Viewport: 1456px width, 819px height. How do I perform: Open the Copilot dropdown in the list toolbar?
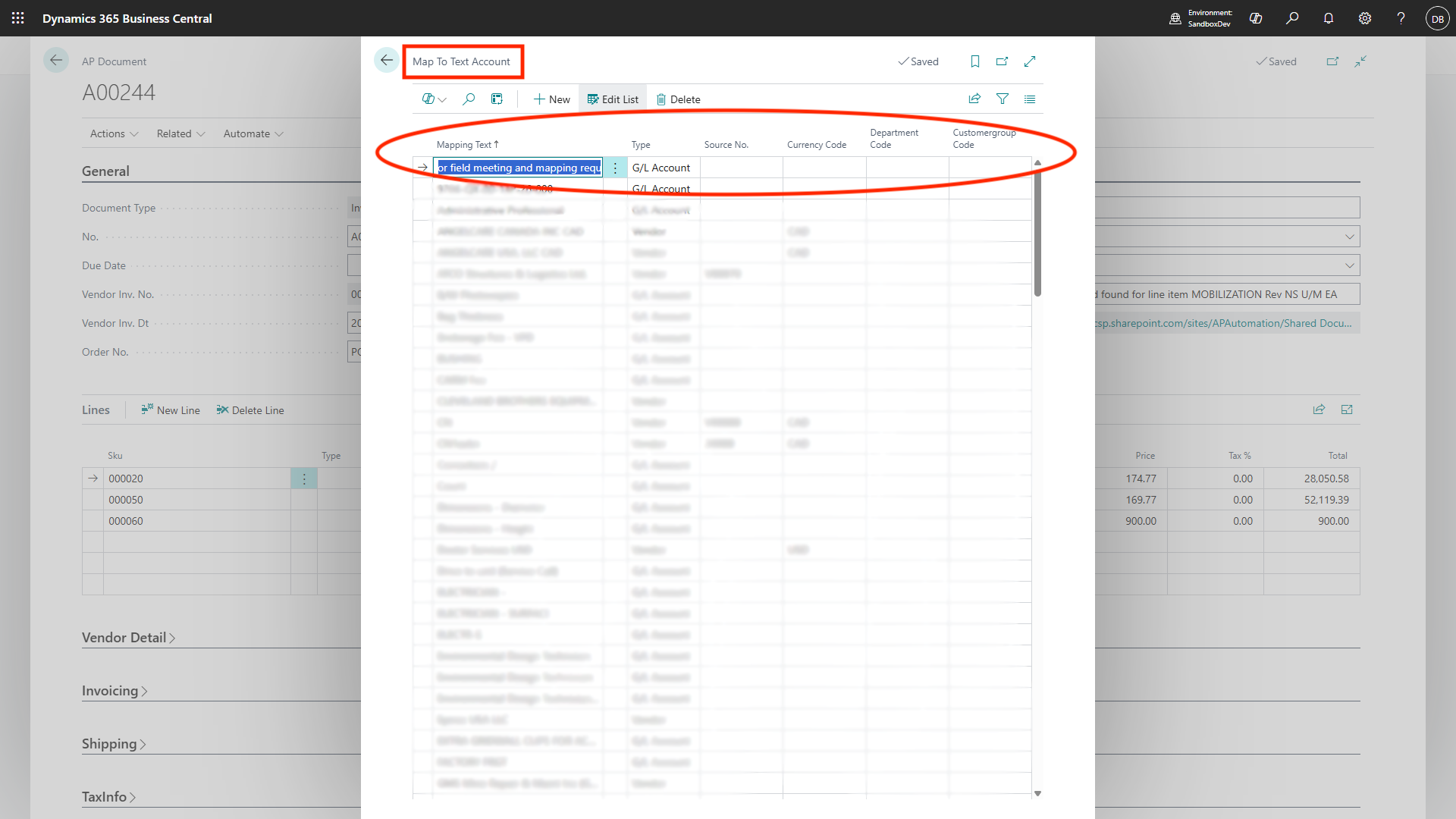click(x=434, y=99)
